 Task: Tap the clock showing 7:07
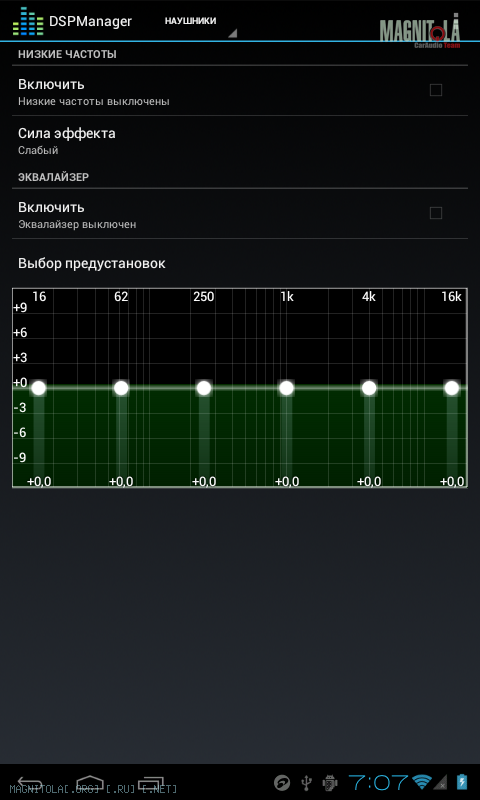click(x=378, y=782)
